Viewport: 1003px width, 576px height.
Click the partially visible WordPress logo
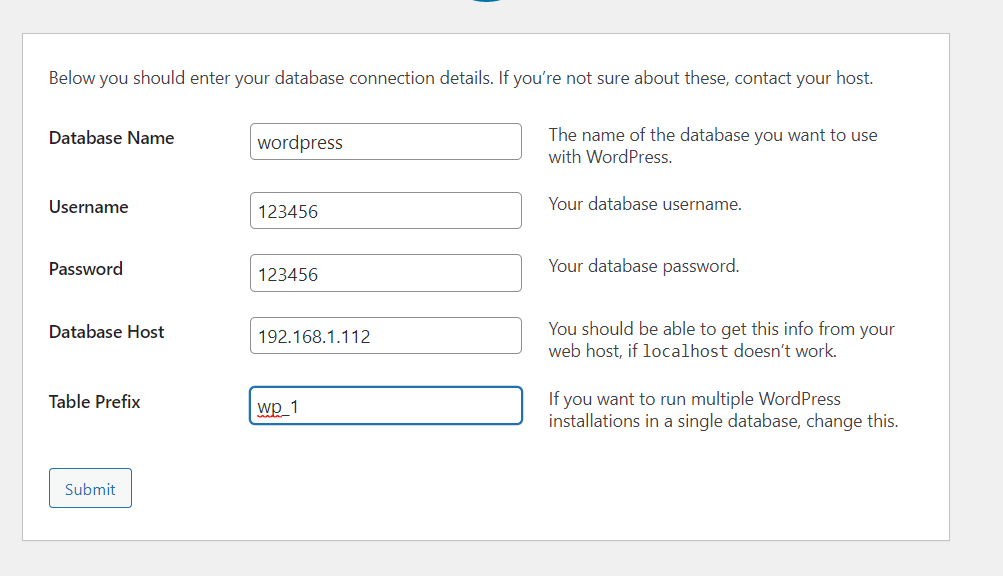coord(486,1)
